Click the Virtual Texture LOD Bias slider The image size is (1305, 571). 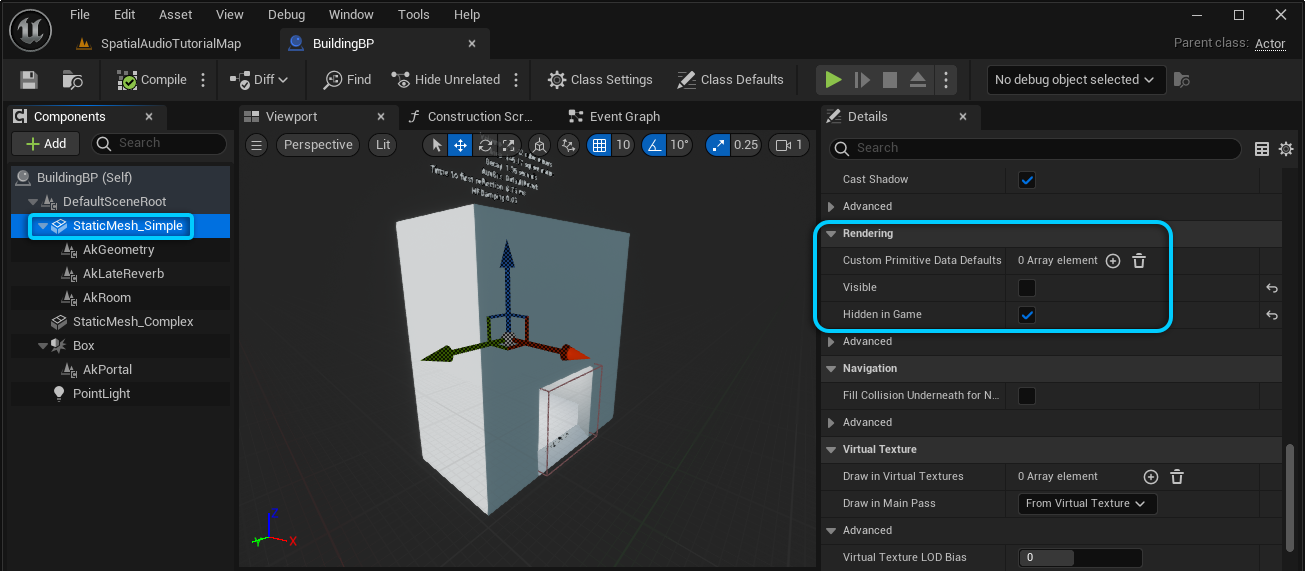[x=1080, y=558]
